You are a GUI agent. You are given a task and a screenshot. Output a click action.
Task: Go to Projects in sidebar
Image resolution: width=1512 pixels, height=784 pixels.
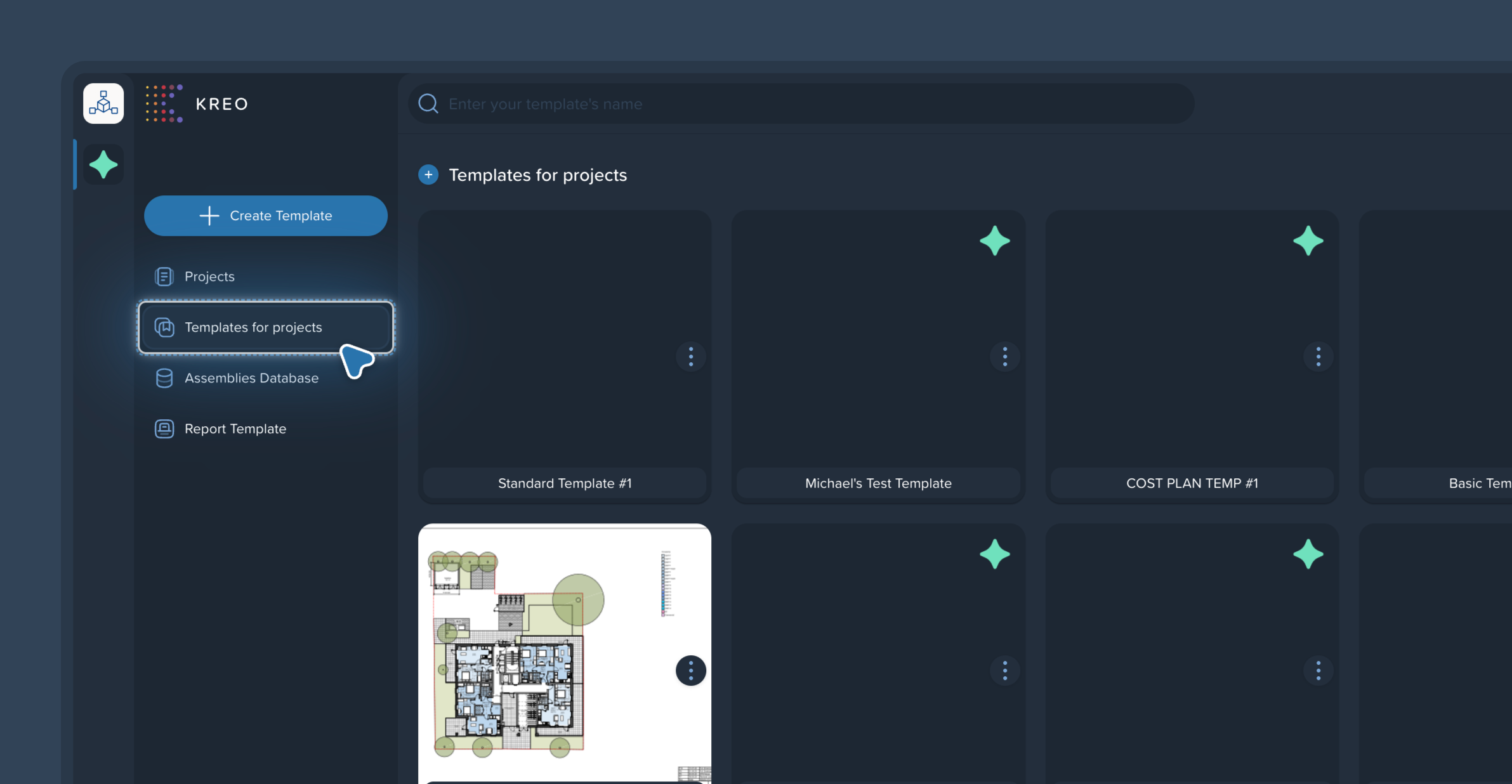tap(209, 277)
